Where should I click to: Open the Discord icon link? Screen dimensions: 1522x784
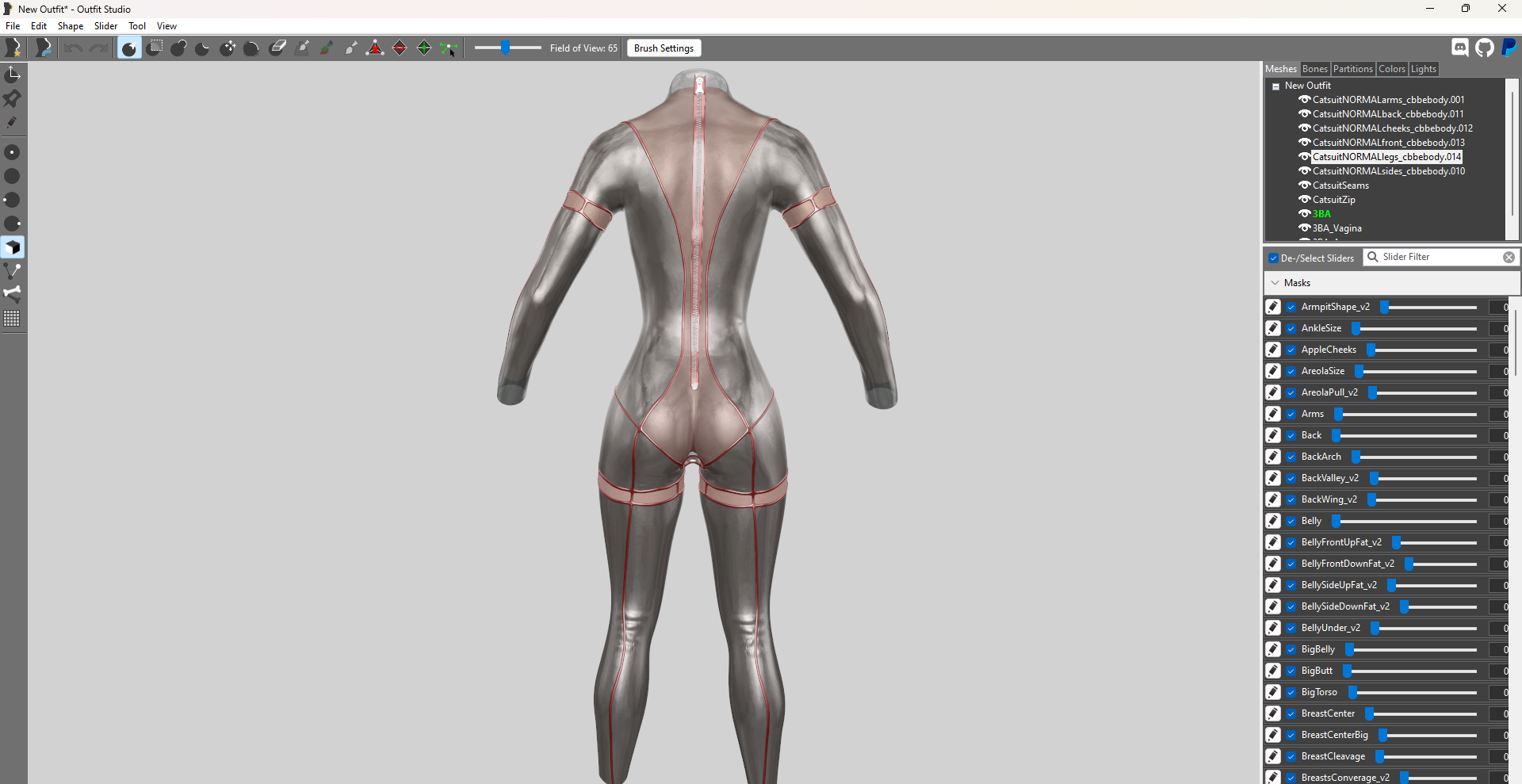[x=1460, y=48]
